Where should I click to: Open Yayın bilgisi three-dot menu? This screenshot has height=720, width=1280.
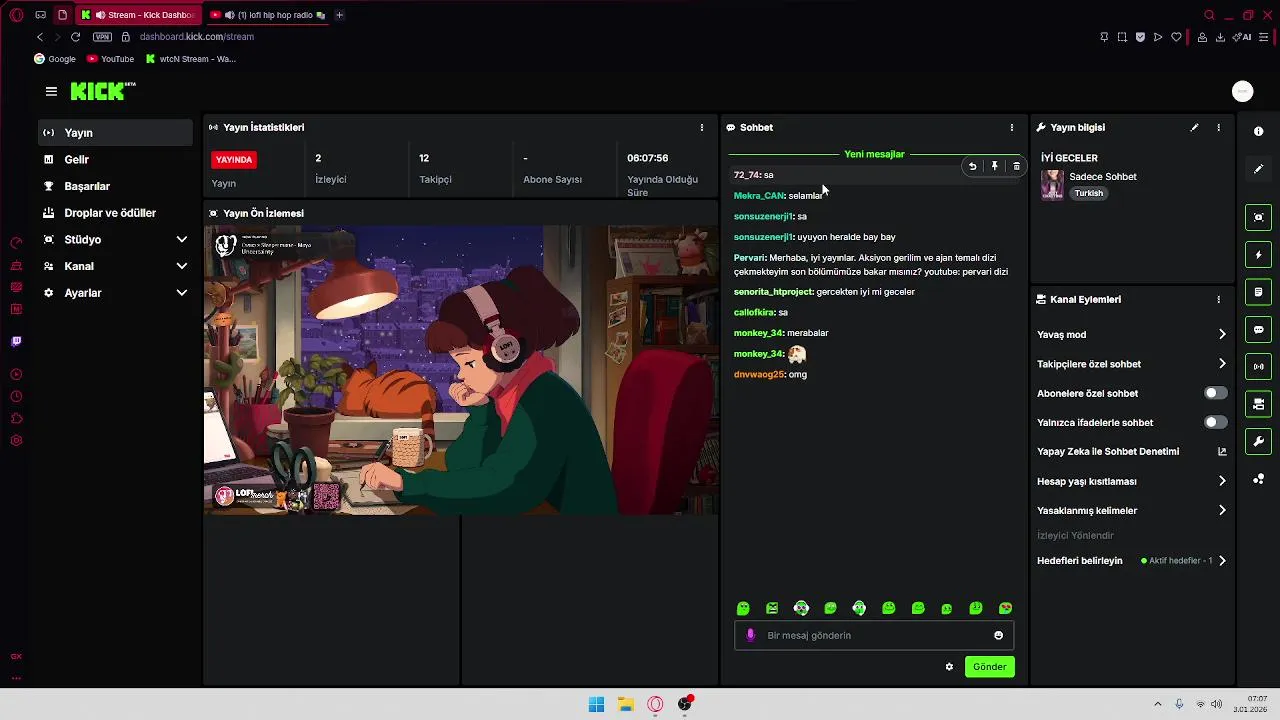point(1218,127)
